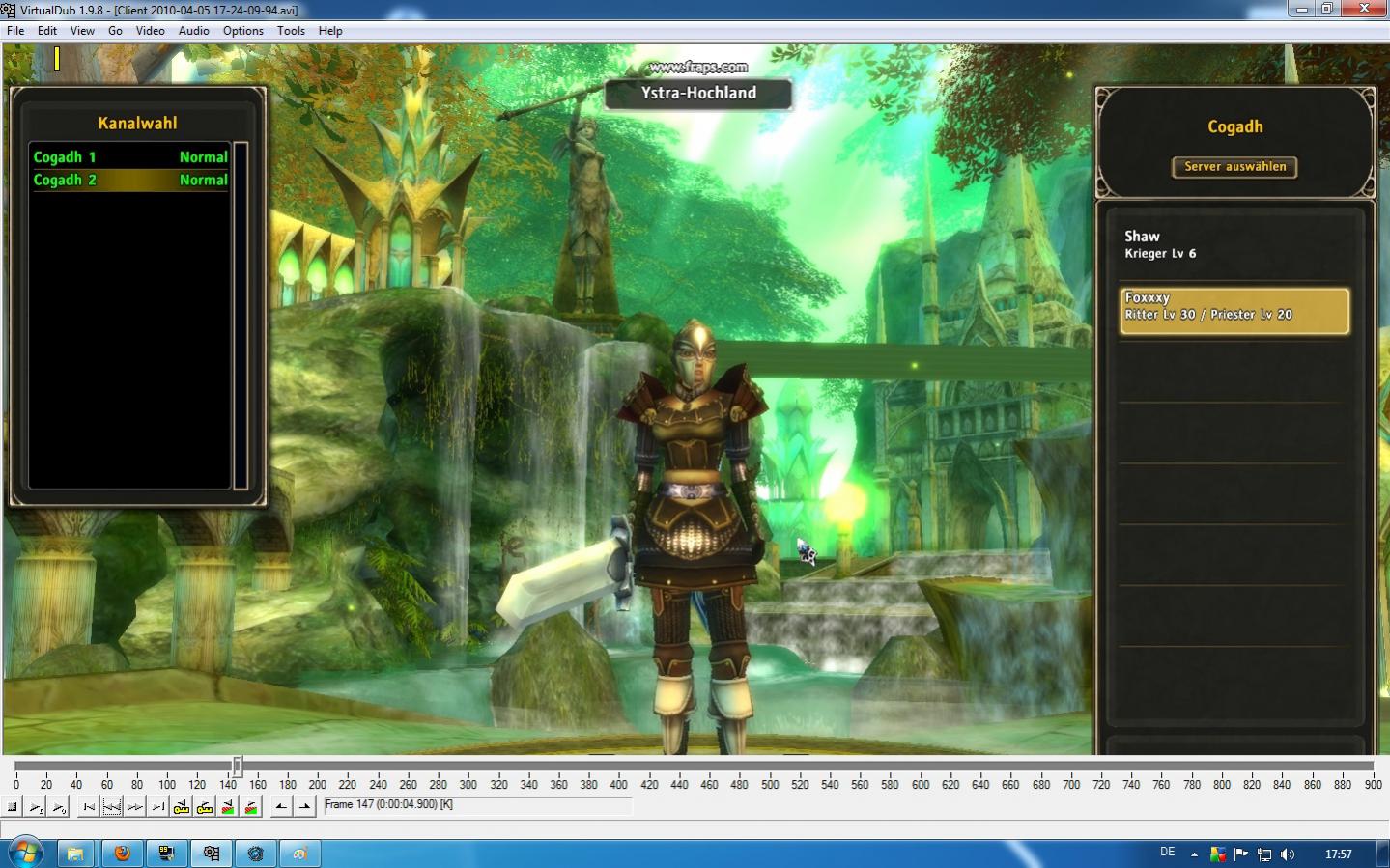The width and height of the screenshot is (1390, 868).
Task: Set selection start mark-in button
Action: click(x=281, y=806)
